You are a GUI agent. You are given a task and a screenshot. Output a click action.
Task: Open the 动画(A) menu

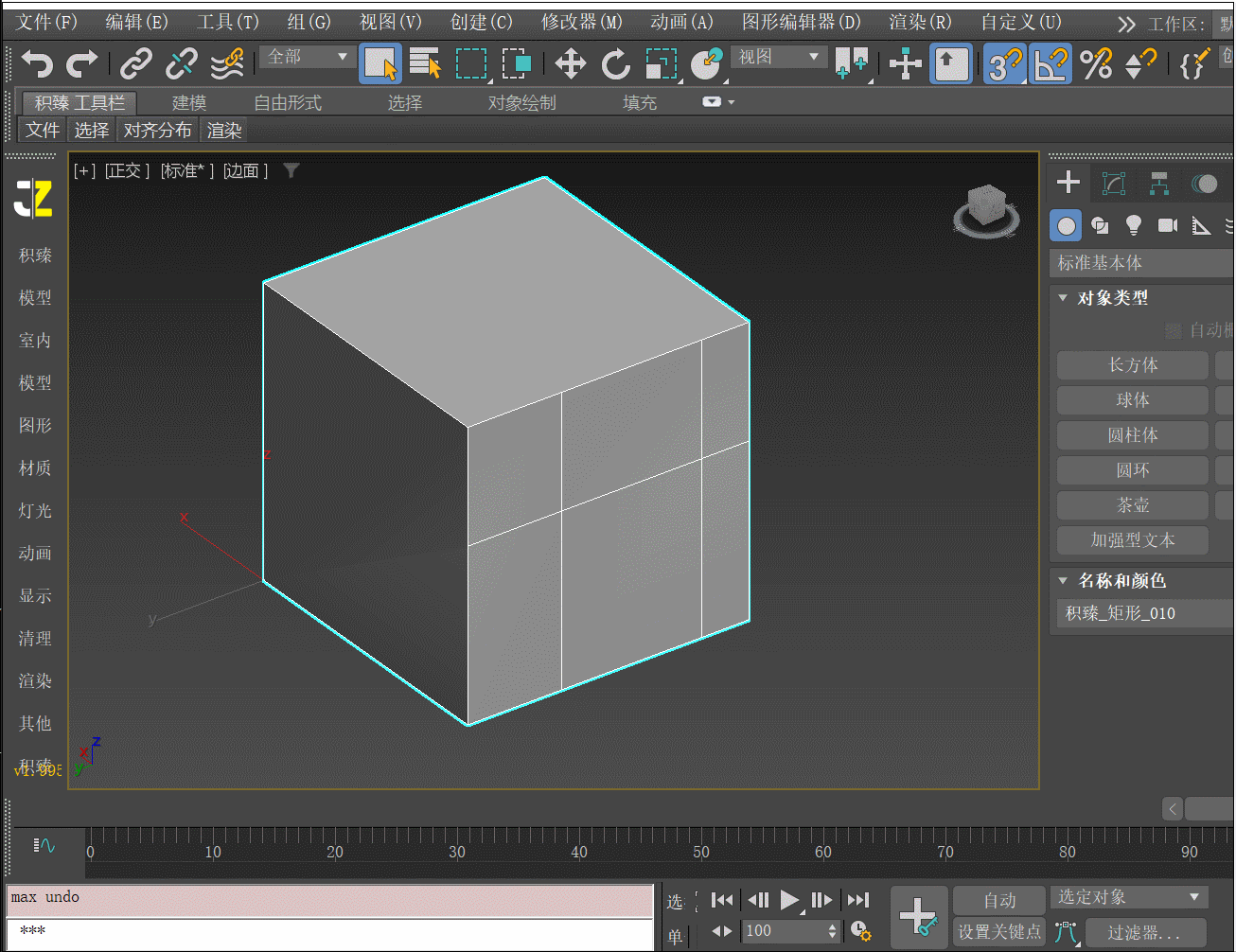pos(681,22)
